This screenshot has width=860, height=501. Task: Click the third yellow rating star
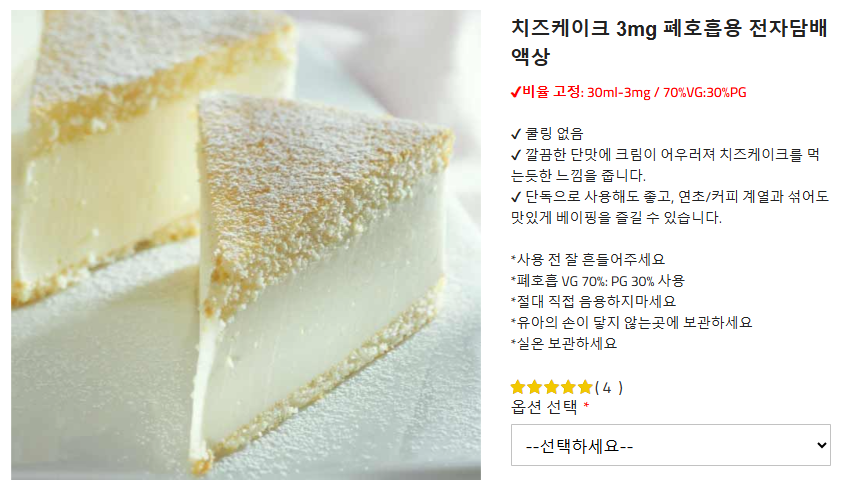pos(552,387)
